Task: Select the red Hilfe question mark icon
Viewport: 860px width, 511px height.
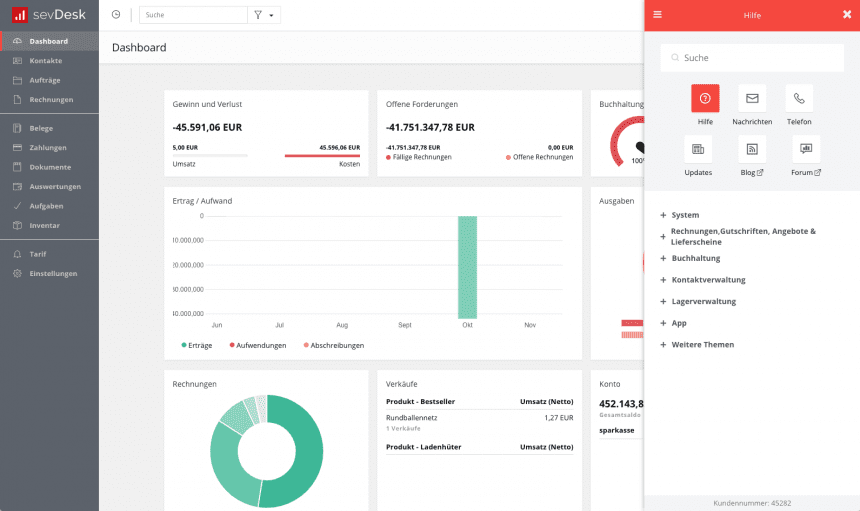Action: (705, 99)
